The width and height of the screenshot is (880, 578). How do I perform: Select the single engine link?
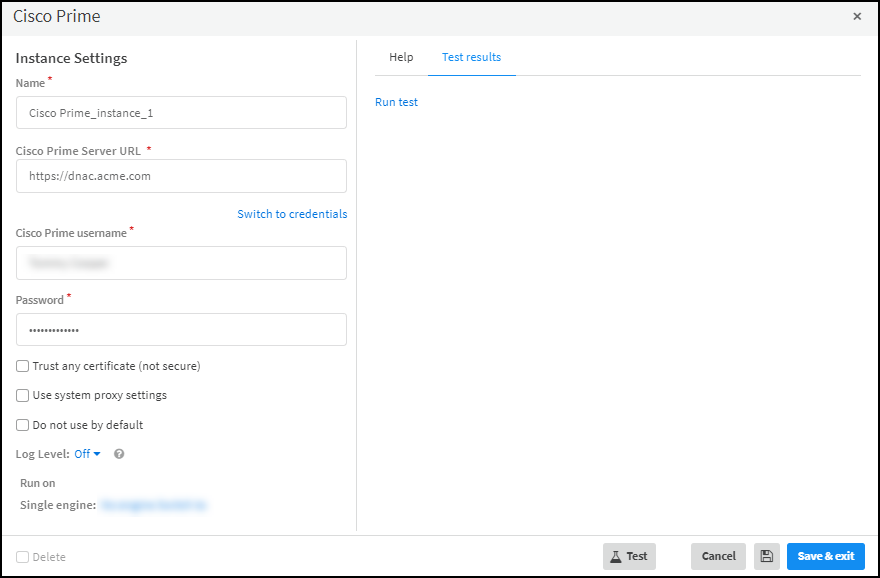click(x=153, y=505)
